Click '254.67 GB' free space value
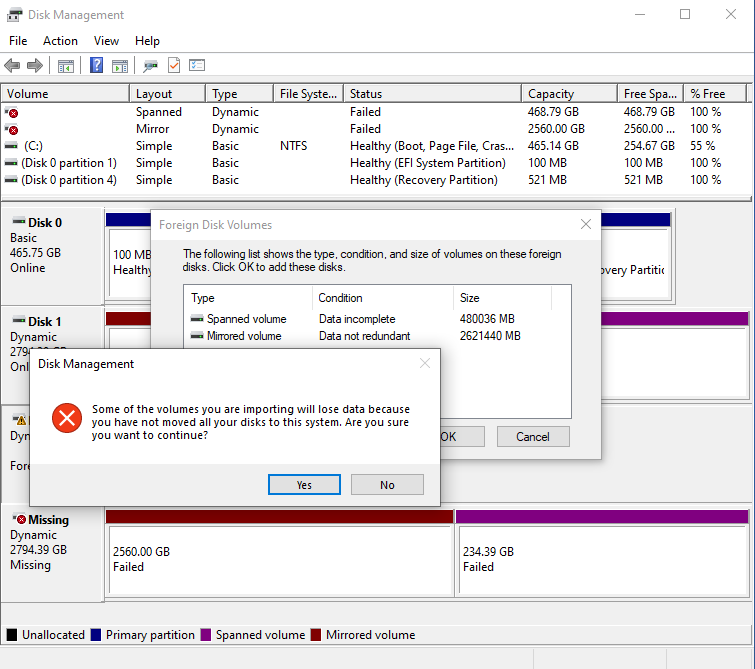Screen dimensions: 755x669 tap(649, 145)
